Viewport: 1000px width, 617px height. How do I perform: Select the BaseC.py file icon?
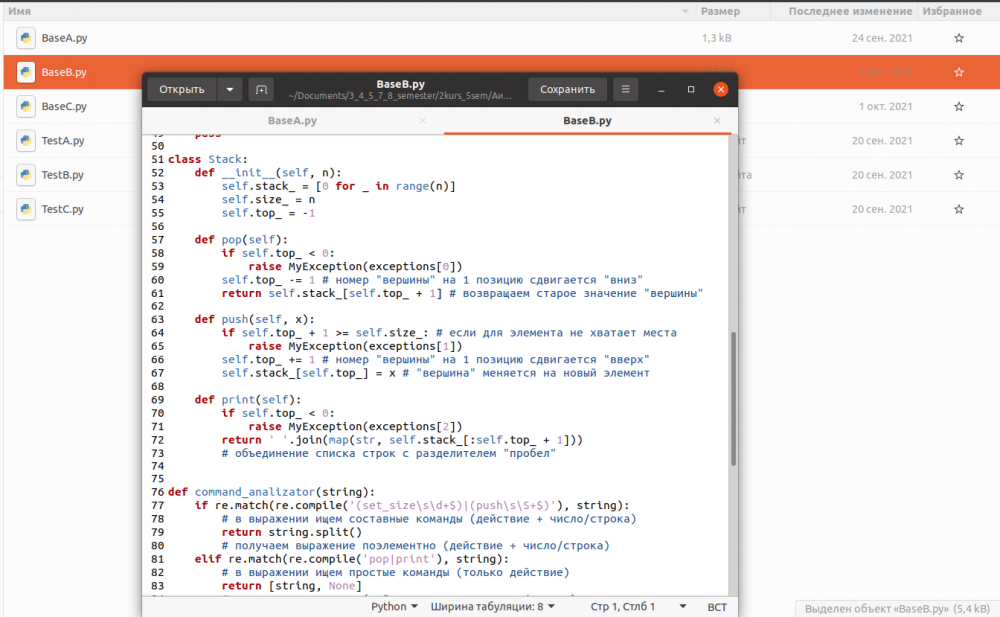[26, 106]
